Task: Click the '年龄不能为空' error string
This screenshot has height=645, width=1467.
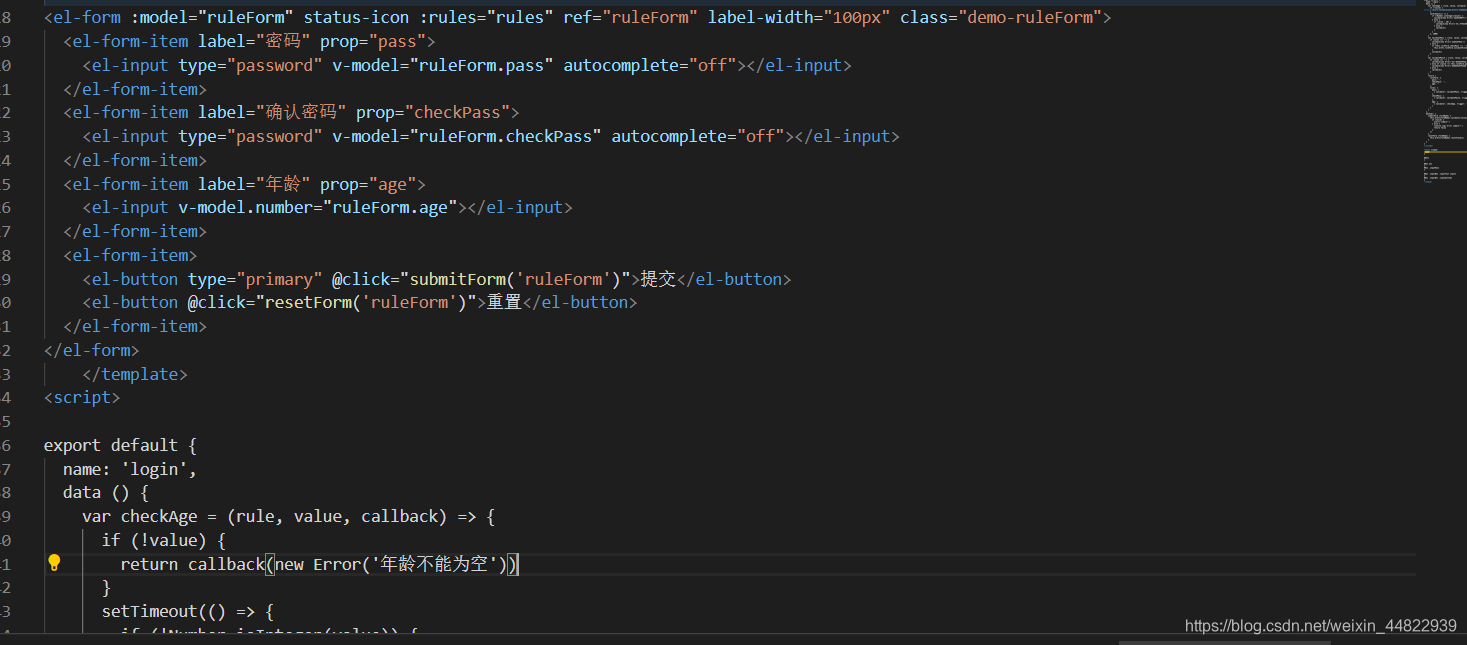Action: [x=437, y=564]
